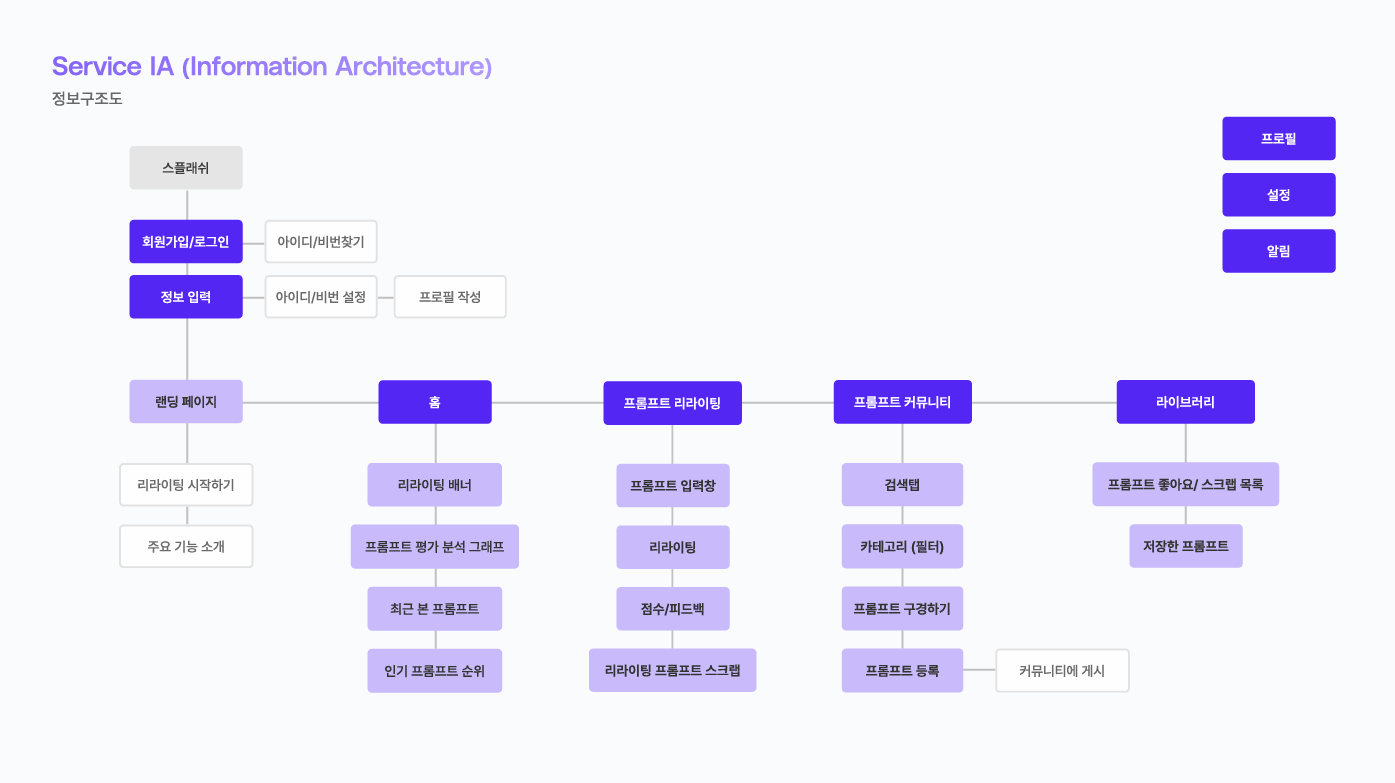1395x783 pixels.
Task: Select the 프롬프트 리라이팅 main node
Action: point(672,403)
